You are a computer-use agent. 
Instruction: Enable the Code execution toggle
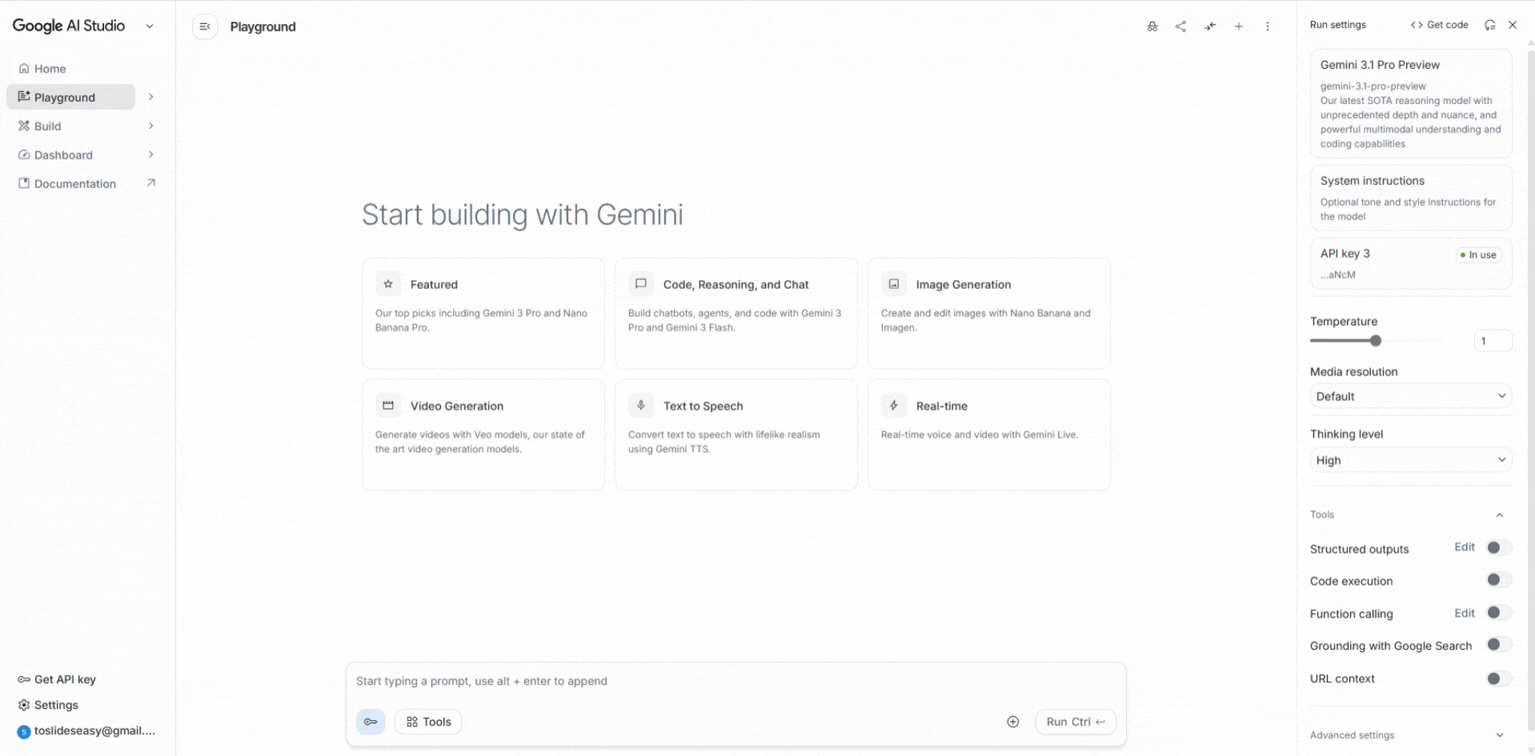pos(1497,580)
